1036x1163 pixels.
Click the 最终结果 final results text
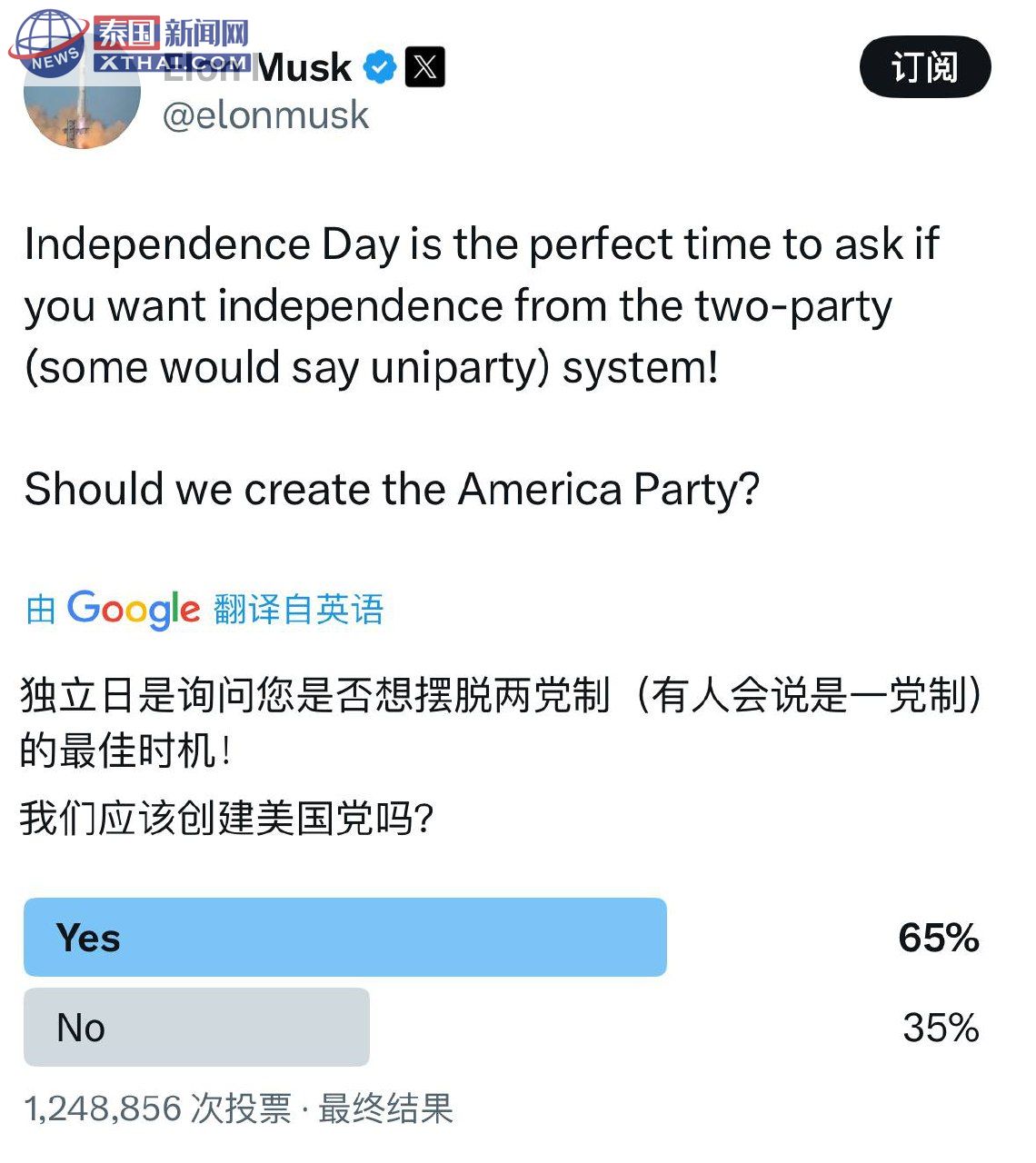click(385, 1108)
